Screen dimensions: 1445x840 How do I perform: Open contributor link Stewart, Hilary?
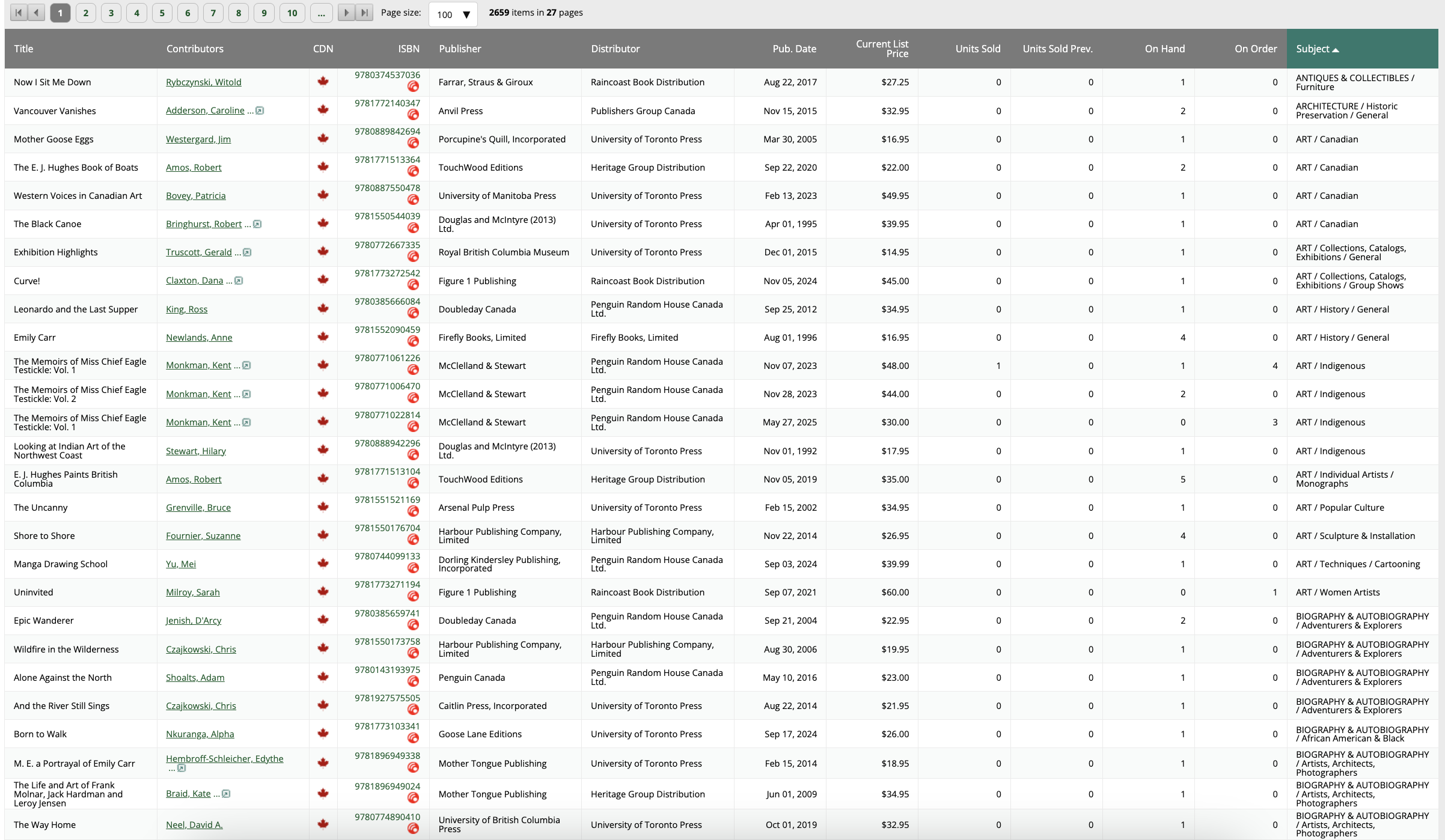(196, 451)
